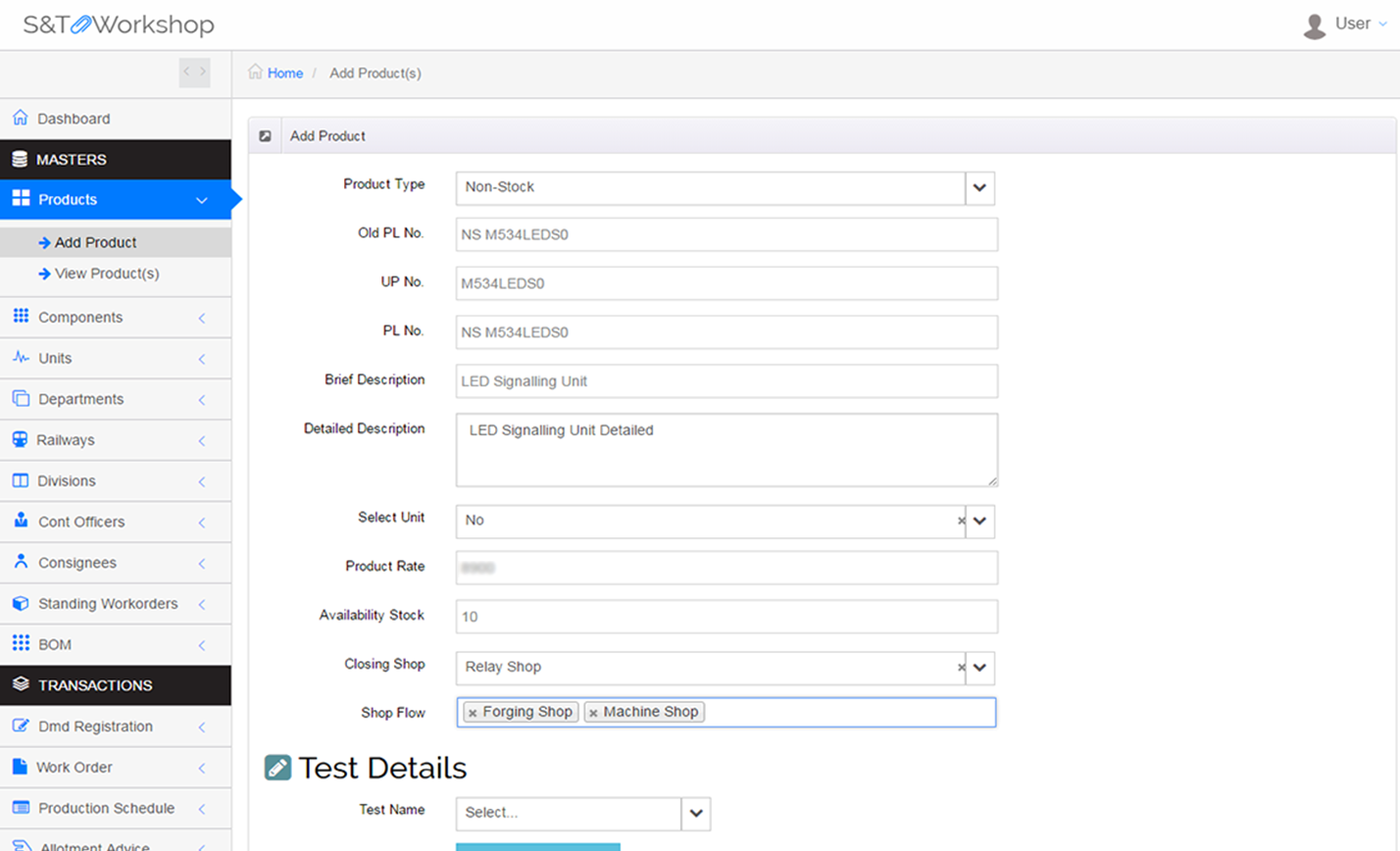Click the Components icon in sidebar
Viewport: 1400px width, 851px height.
pos(21,316)
